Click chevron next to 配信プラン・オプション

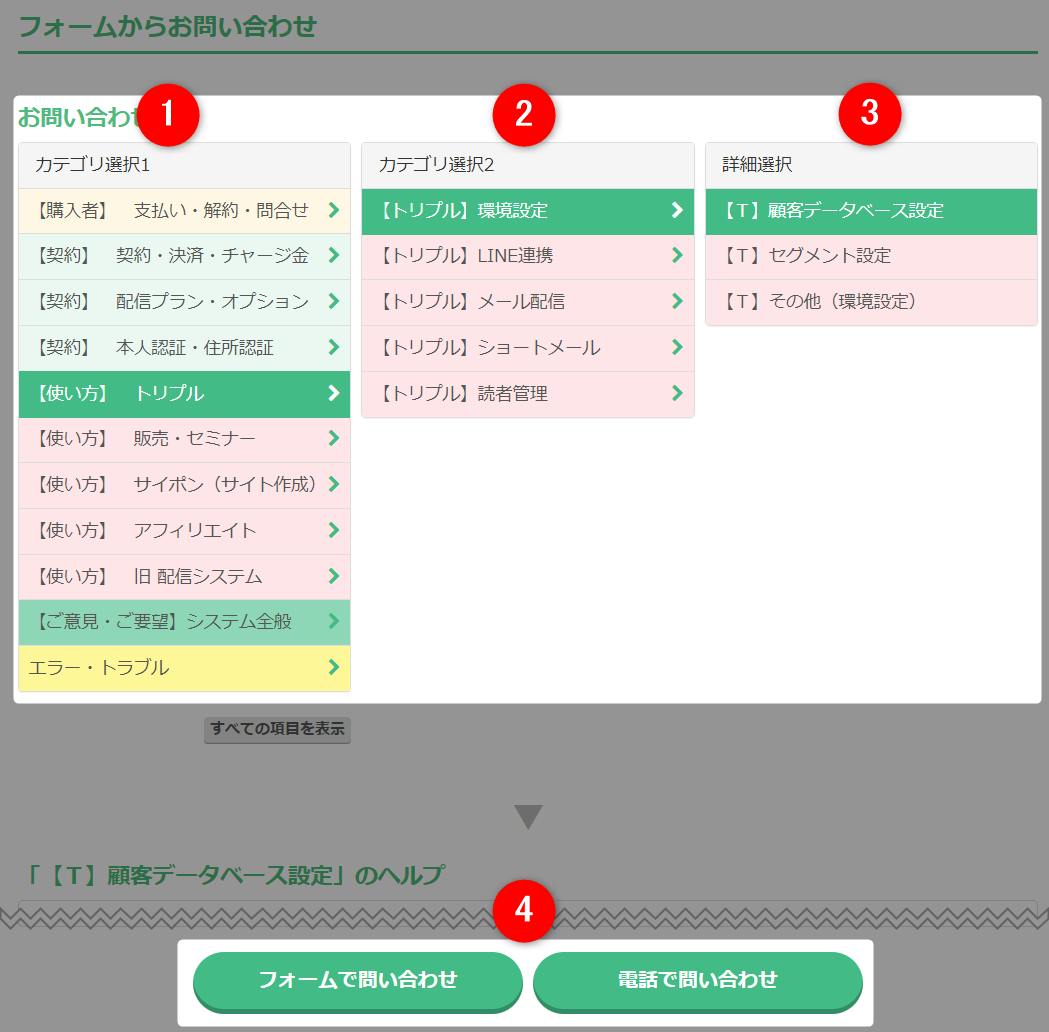(334, 302)
